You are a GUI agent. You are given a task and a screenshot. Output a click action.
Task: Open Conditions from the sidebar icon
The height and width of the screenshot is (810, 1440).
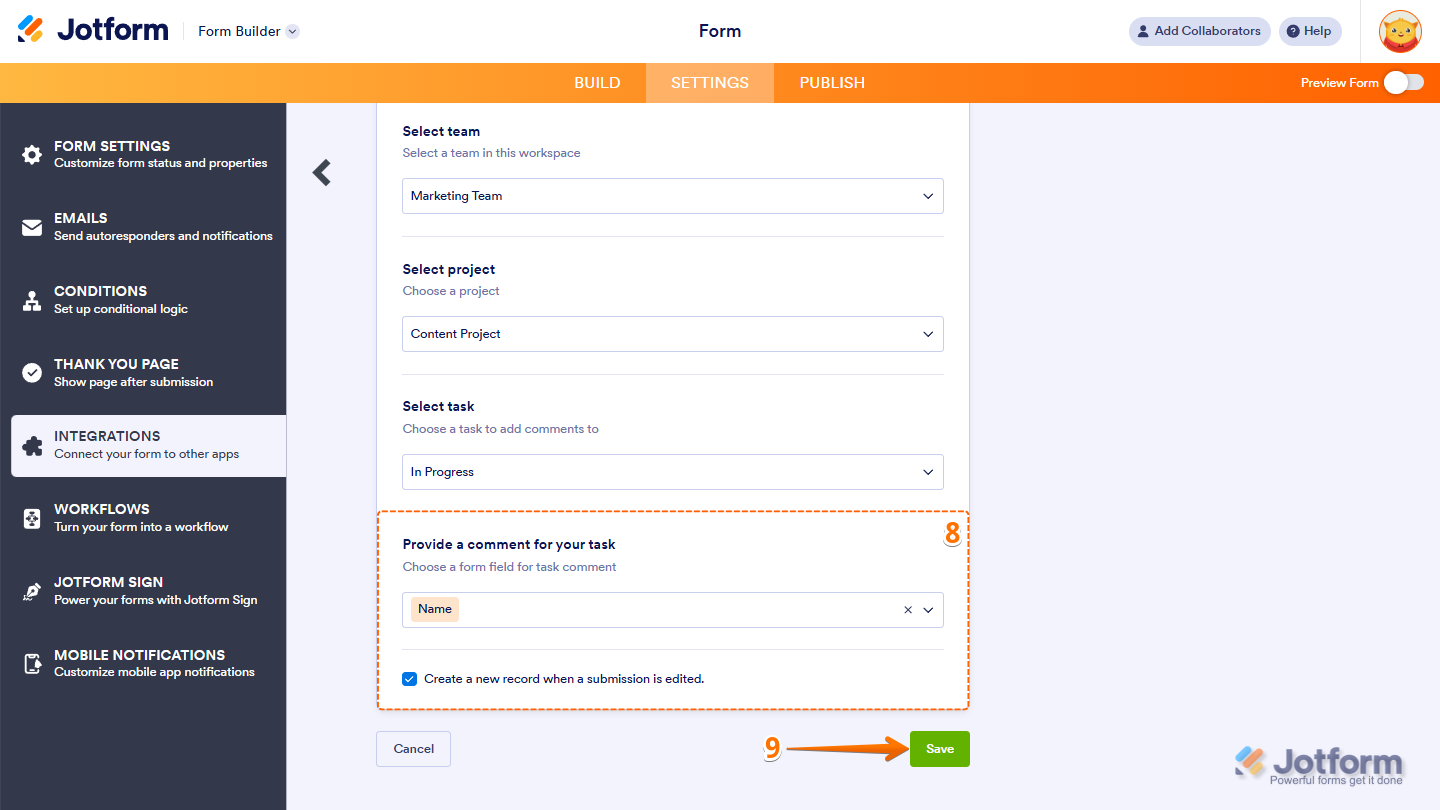[x=32, y=298]
